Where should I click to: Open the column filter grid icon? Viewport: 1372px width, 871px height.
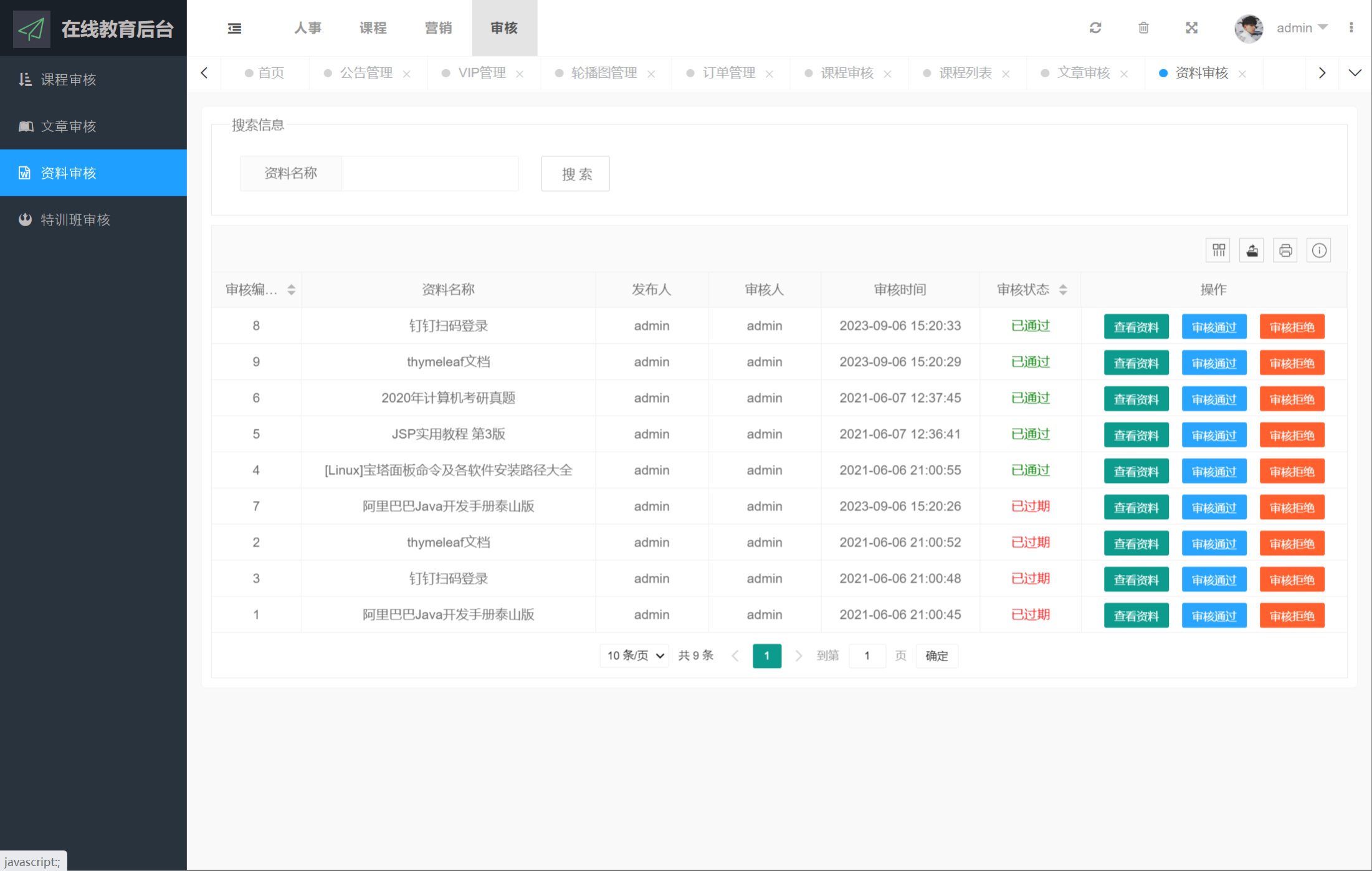point(1219,250)
